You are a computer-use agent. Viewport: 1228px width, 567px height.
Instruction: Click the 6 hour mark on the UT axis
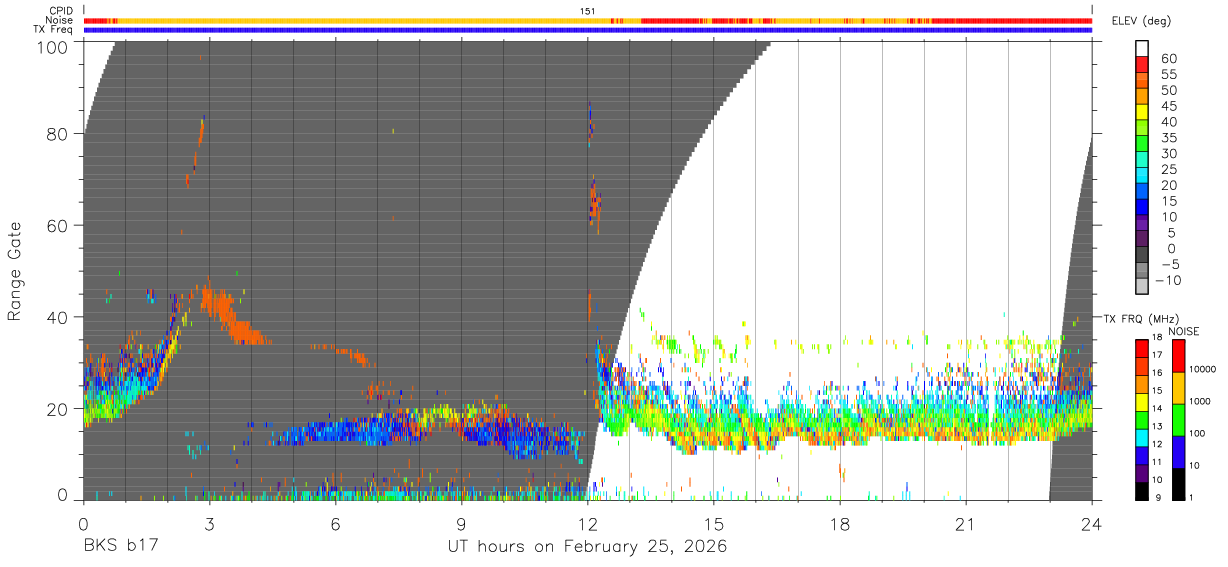[335, 523]
